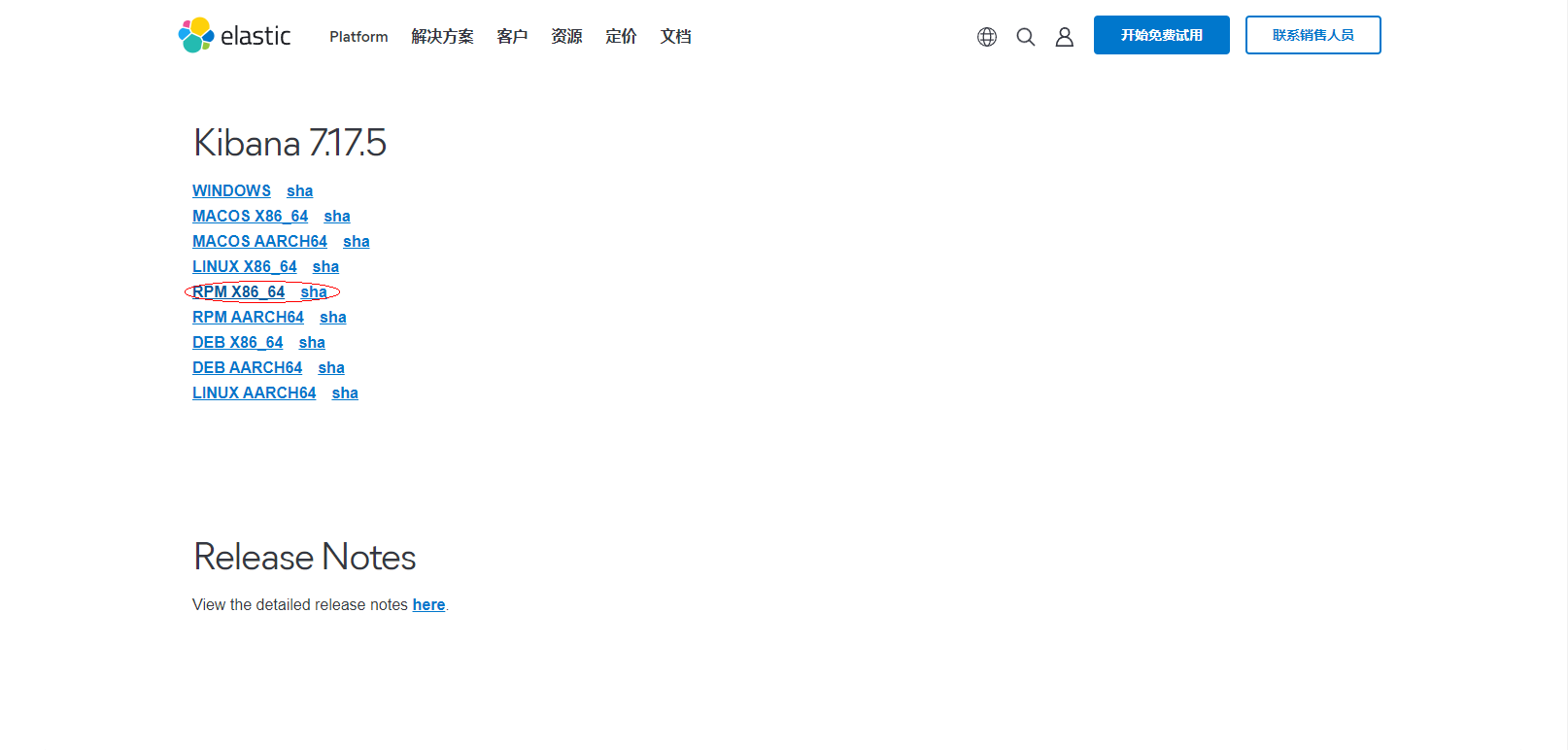Download the LINUX AARCH64 package
This screenshot has height=750, width=1568.
coord(254,393)
